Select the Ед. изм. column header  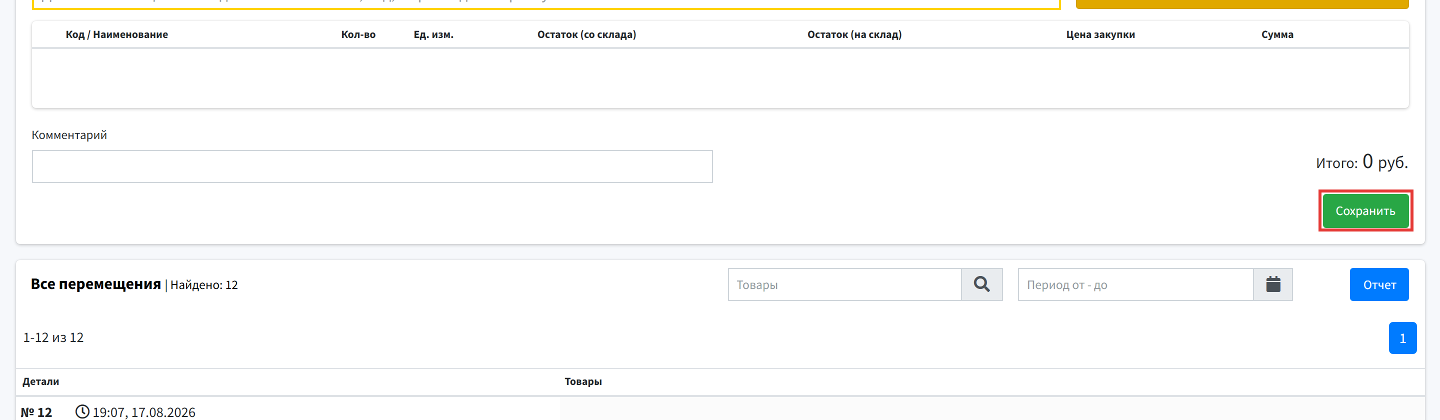click(x=434, y=35)
